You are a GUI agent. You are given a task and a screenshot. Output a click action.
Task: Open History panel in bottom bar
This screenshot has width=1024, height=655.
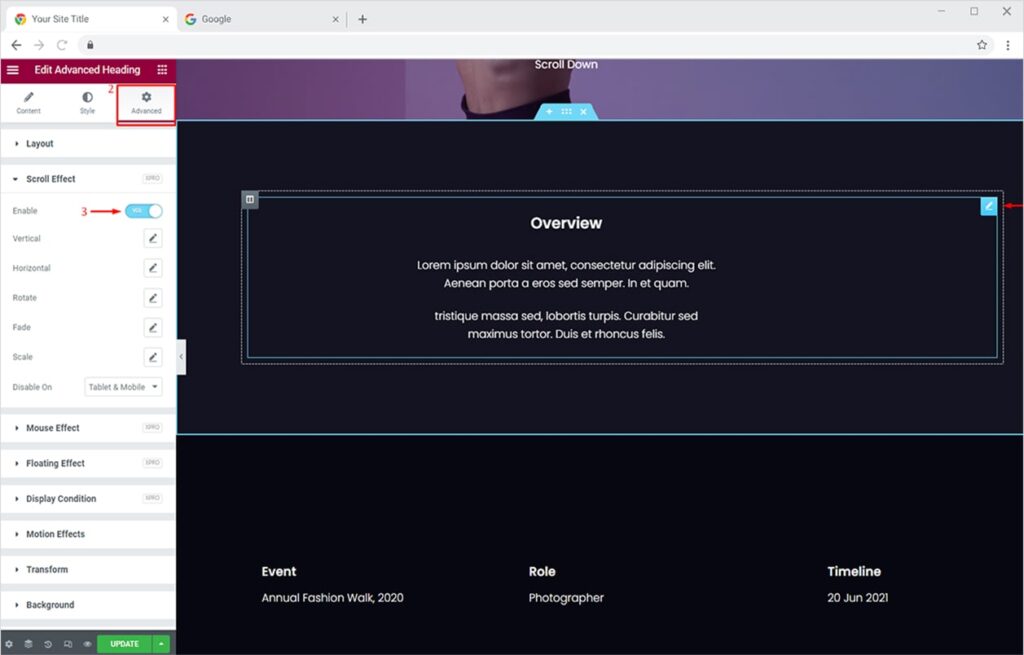pyautogui.click(x=48, y=644)
